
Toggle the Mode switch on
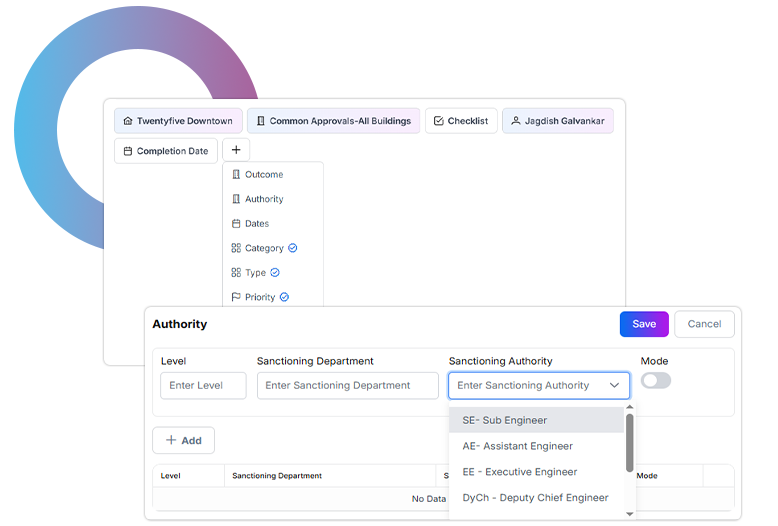tap(656, 381)
